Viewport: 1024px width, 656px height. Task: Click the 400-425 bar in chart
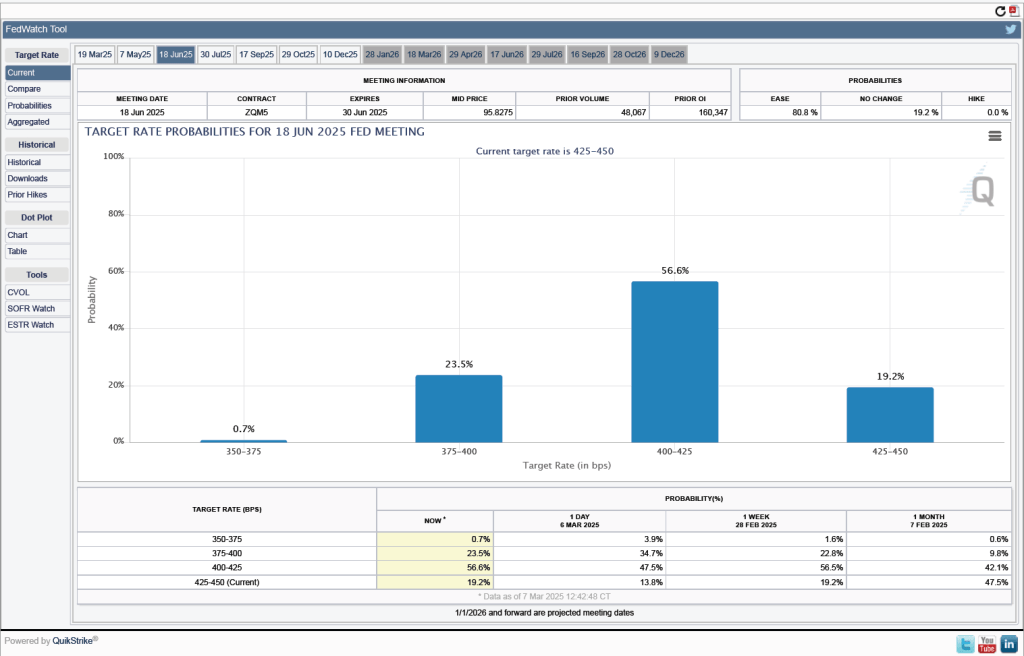674,361
